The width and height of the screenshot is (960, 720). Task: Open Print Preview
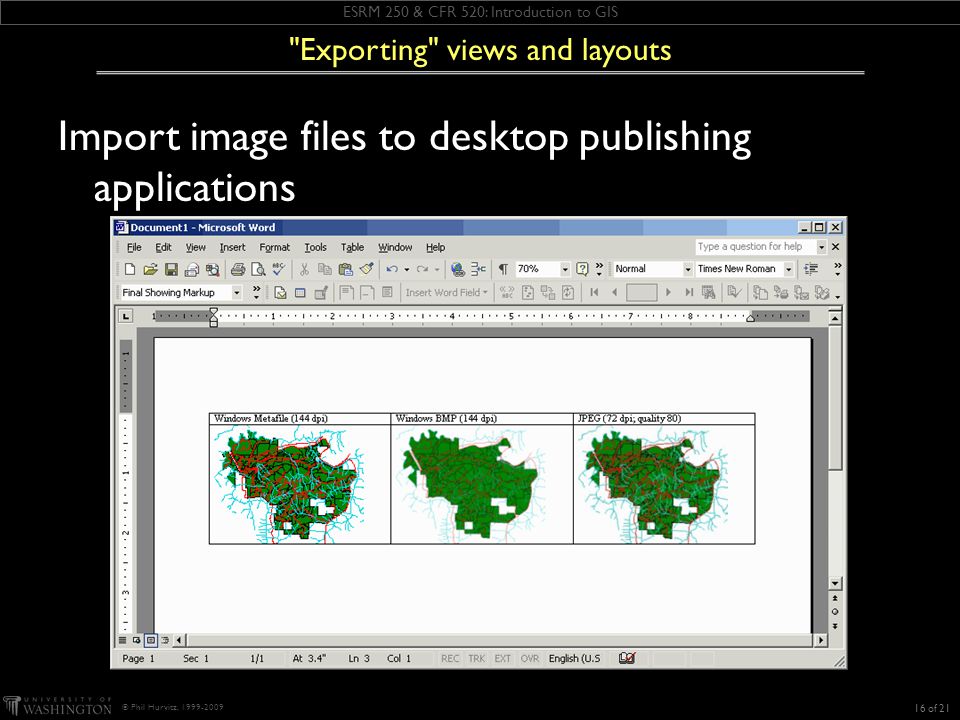point(258,269)
